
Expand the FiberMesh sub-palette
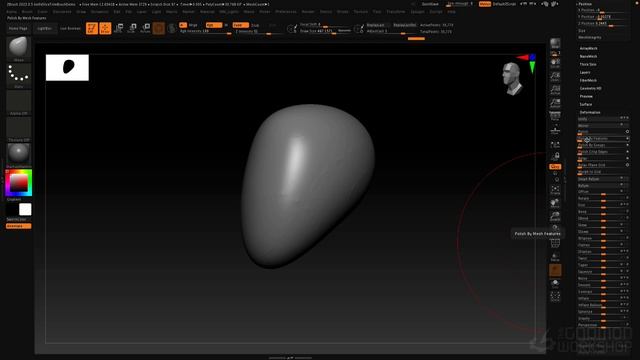click(x=588, y=80)
